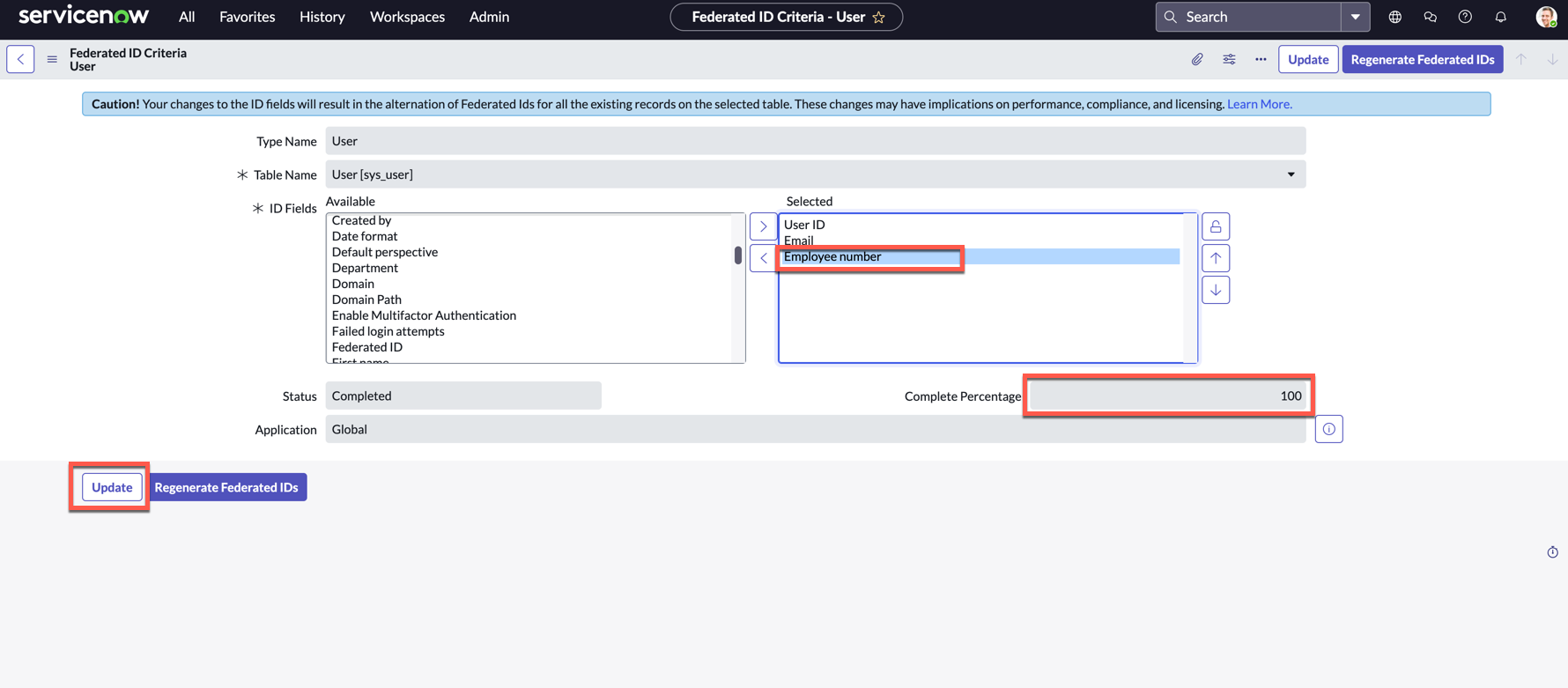Open the Favorites menu

click(x=247, y=17)
